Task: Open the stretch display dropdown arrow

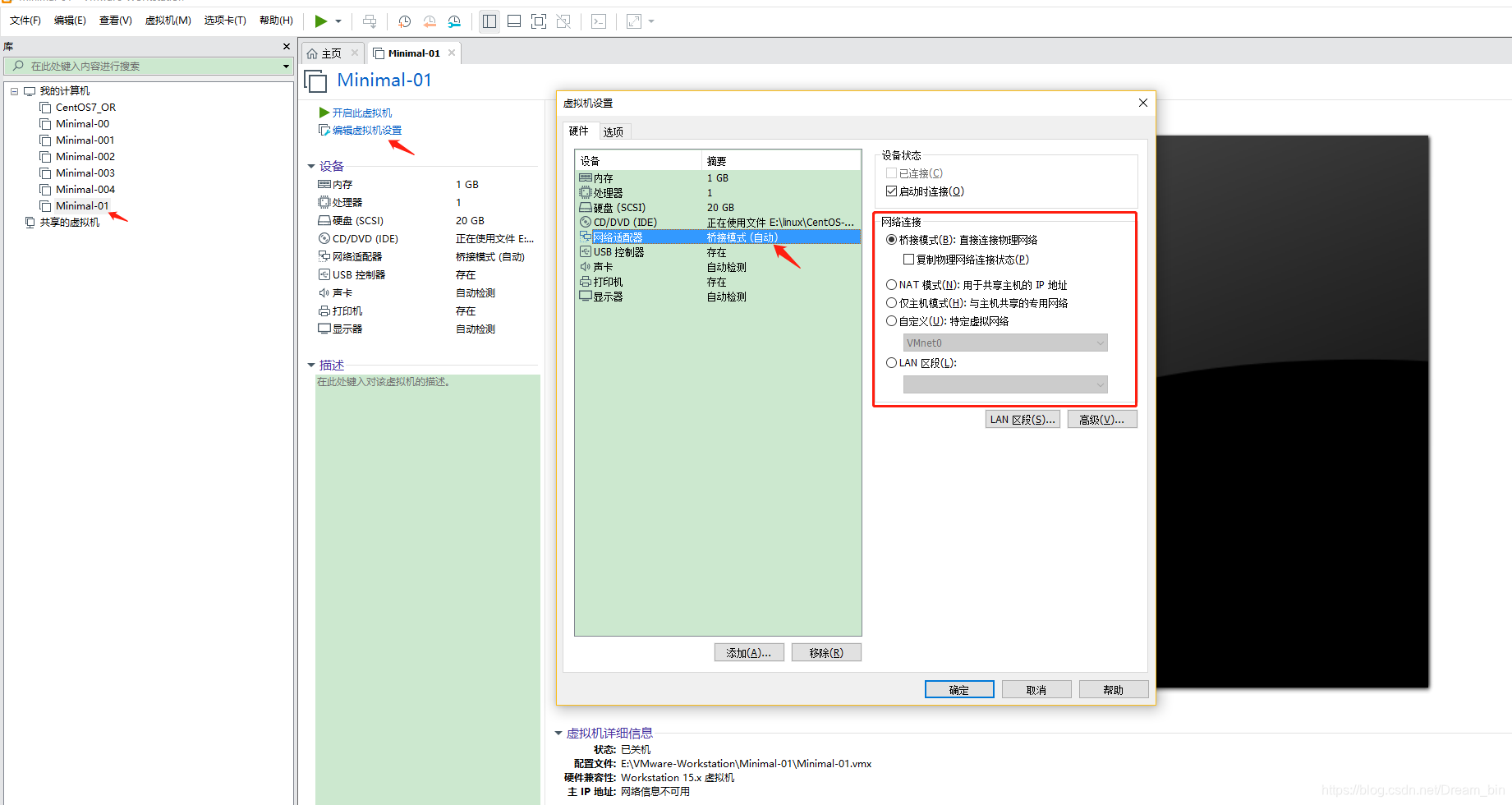Action: pos(651,21)
